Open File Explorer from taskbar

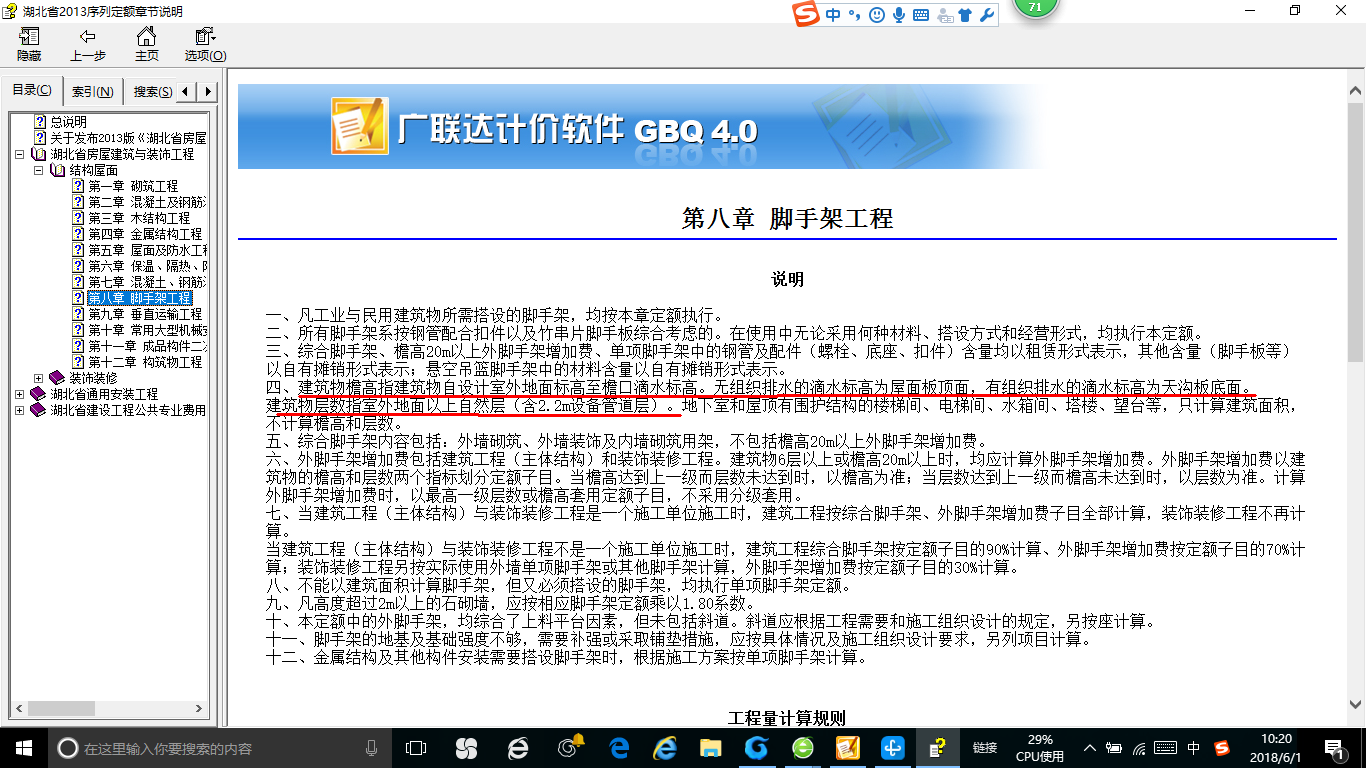tap(711, 748)
